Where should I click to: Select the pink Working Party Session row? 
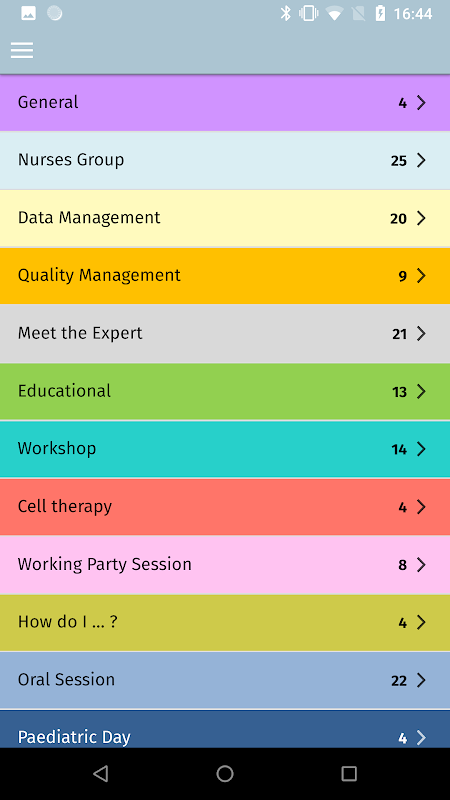click(x=225, y=565)
